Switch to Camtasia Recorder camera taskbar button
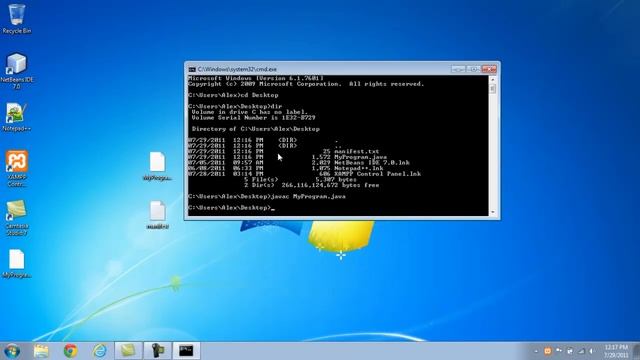Image resolution: width=640 pixels, height=360 pixels. pyautogui.click(x=157, y=351)
